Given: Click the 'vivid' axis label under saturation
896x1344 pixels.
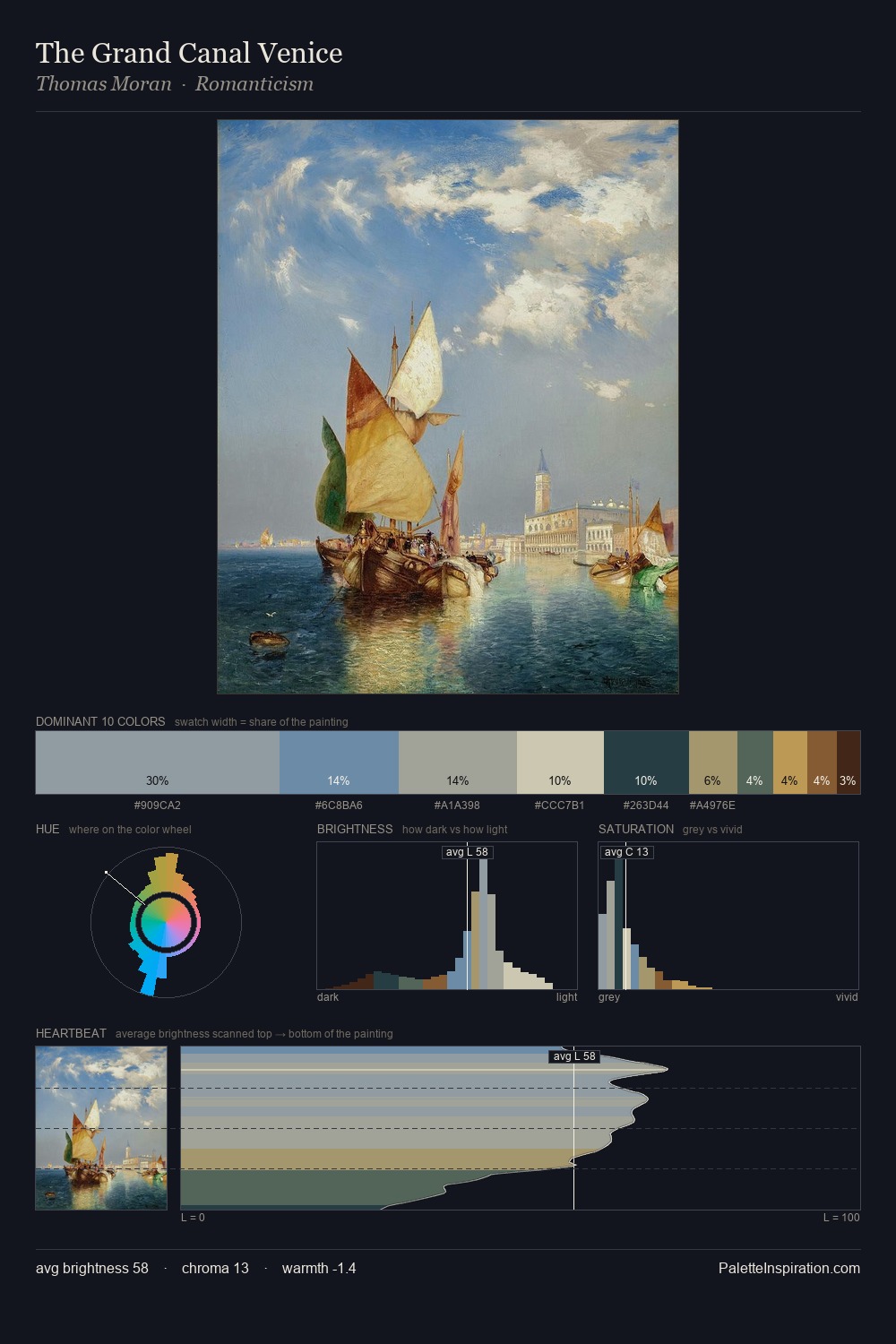Looking at the screenshot, I should [847, 997].
